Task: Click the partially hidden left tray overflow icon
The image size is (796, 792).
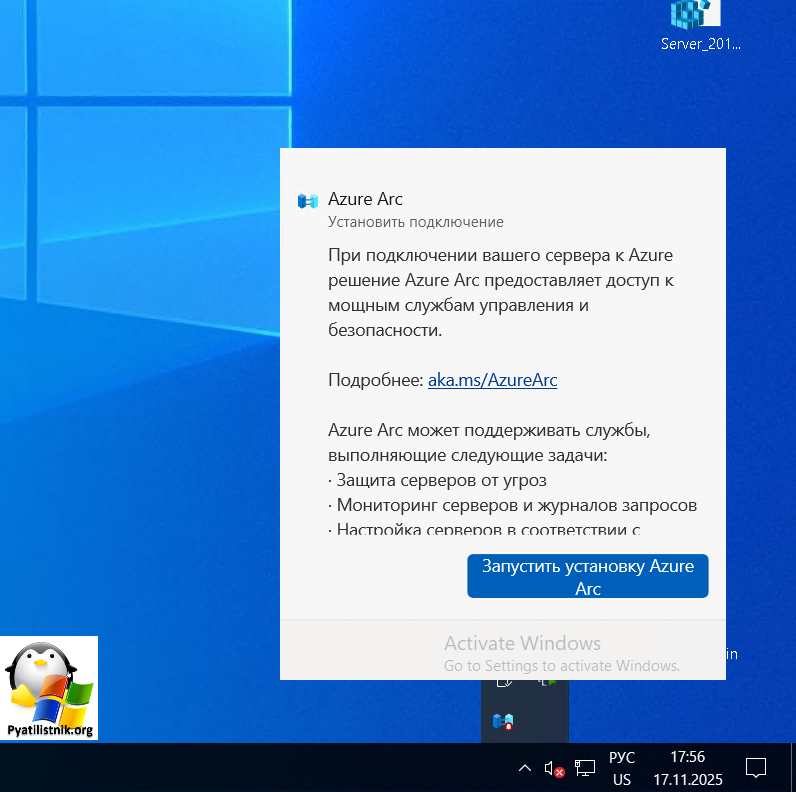Action: [x=505, y=683]
